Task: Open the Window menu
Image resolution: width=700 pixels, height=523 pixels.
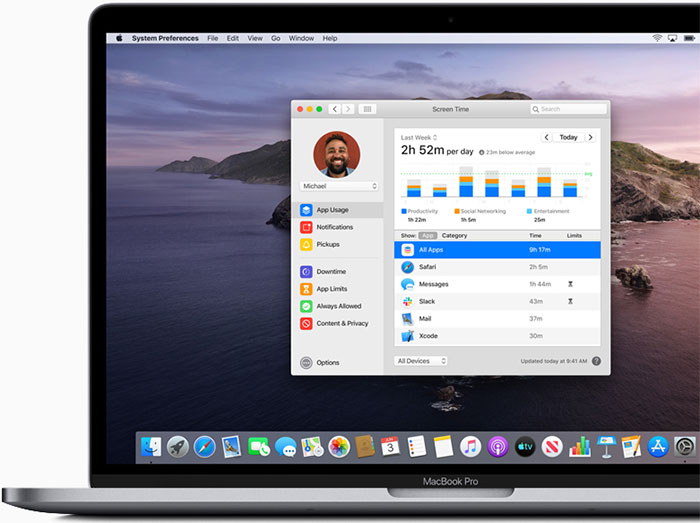Action: click(x=301, y=38)
